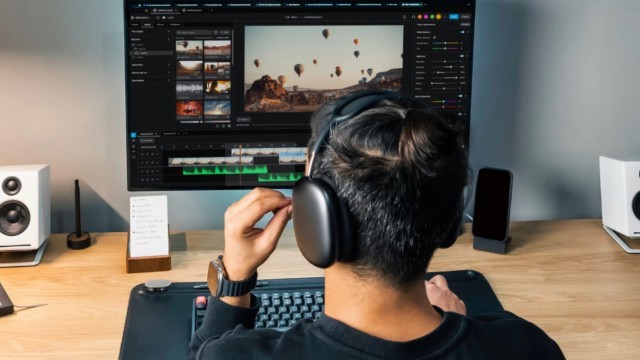Screen dimensions: 640x360
Task: Toggle the bottommost switch in the adjustments panel
Action: point(459,114)
